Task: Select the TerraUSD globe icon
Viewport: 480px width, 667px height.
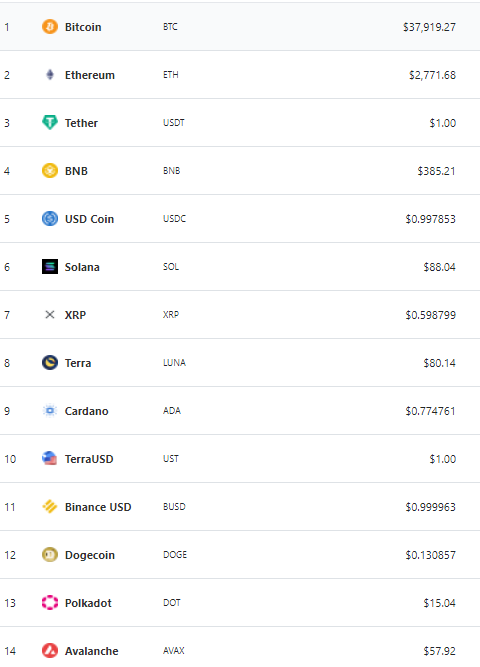Action: [50, 459]
